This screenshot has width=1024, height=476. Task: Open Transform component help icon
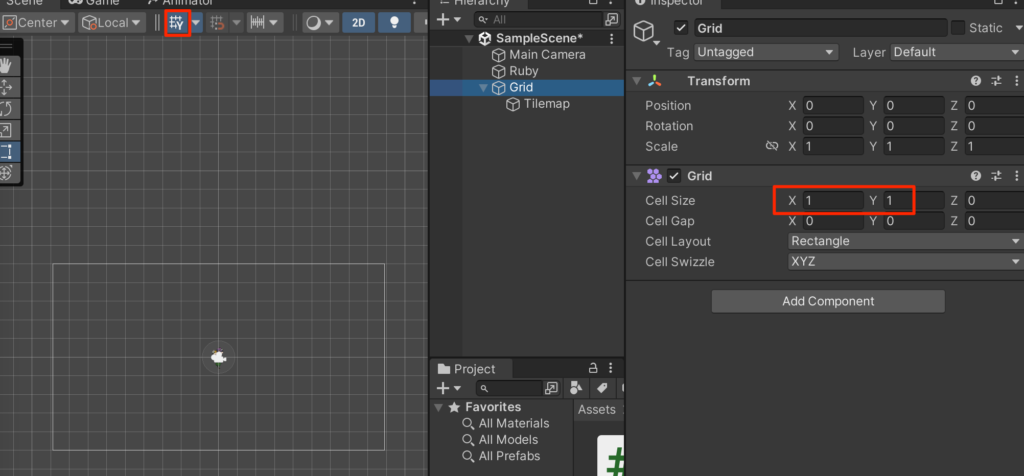[976, 81]
